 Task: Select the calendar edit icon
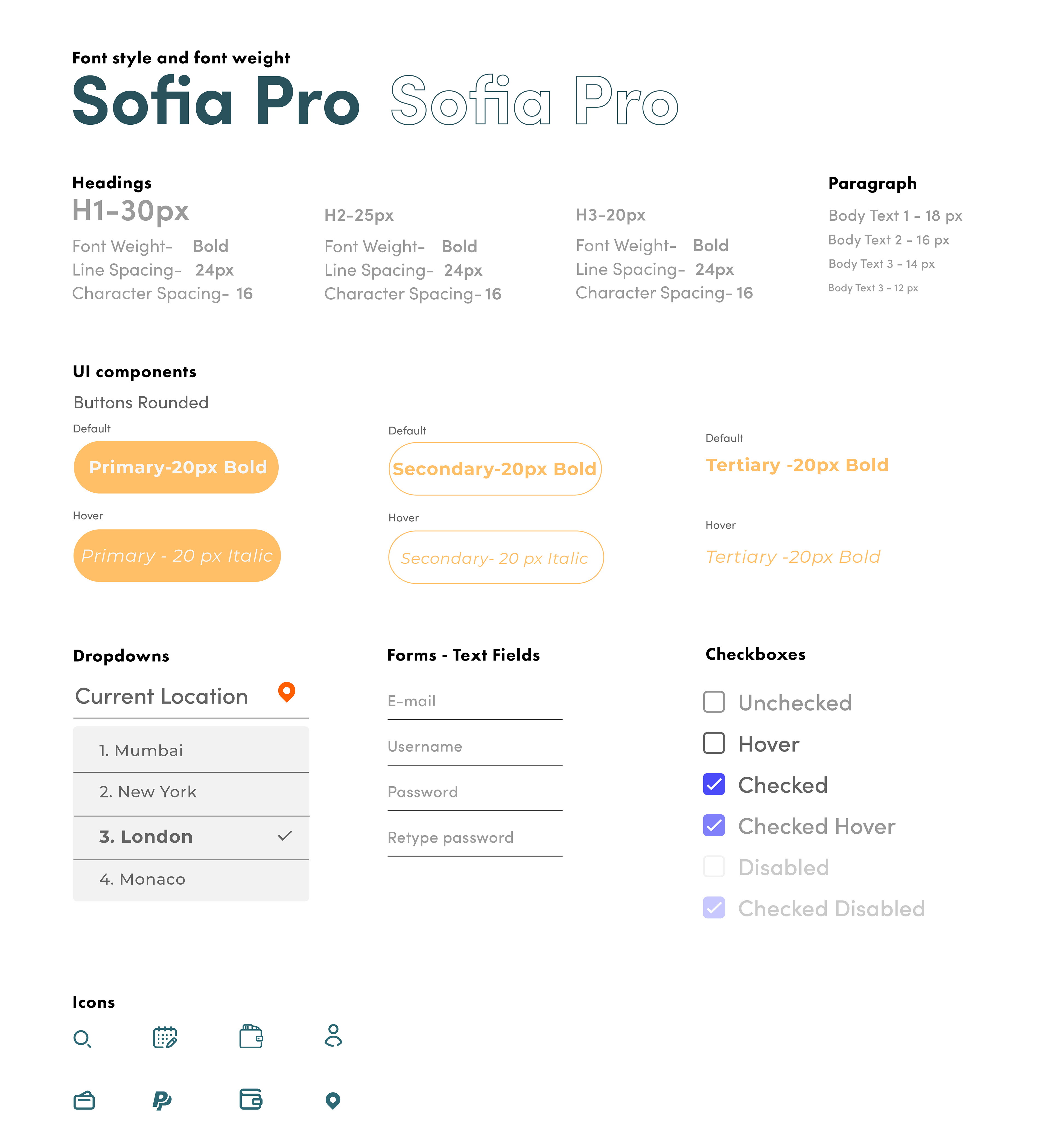[165, 1038]
